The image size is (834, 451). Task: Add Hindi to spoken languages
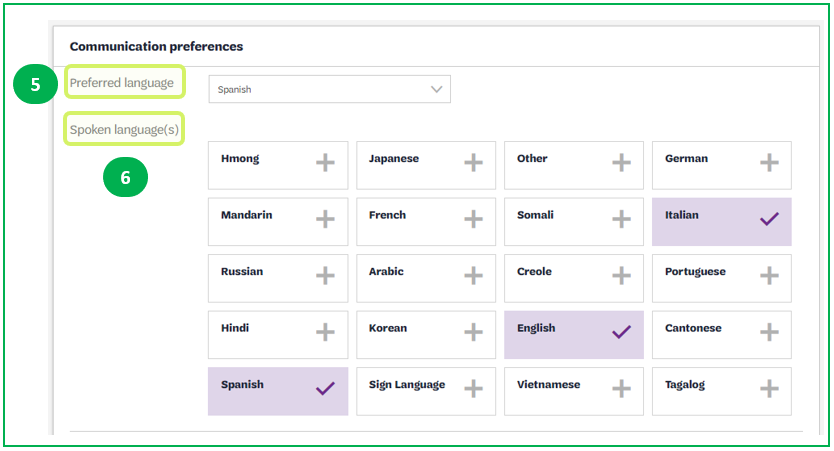click(x=278, y=335)
